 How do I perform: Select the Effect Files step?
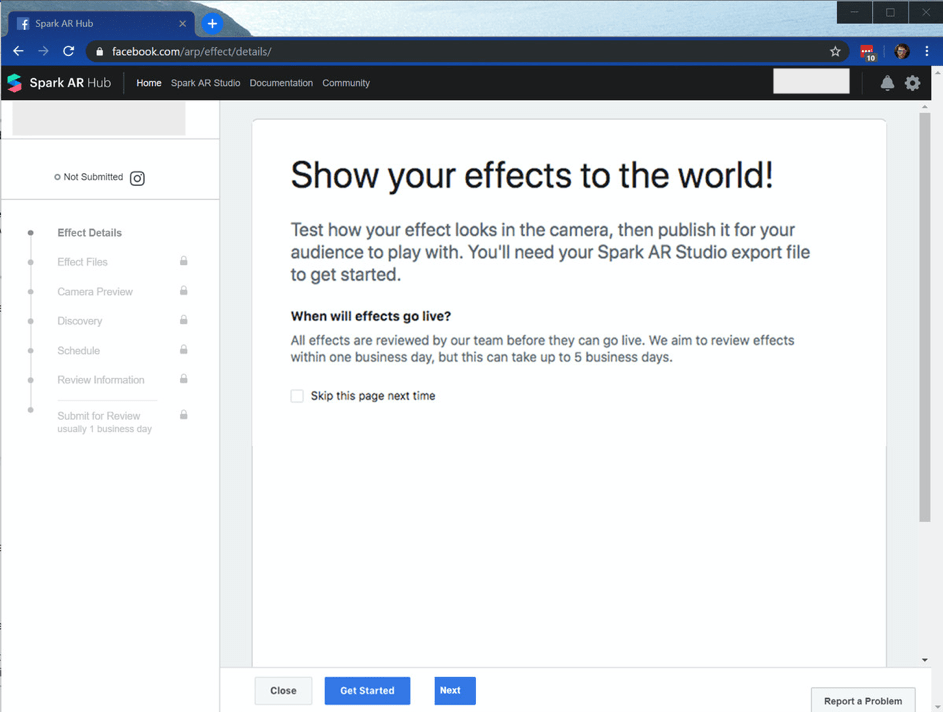point(82,262)
